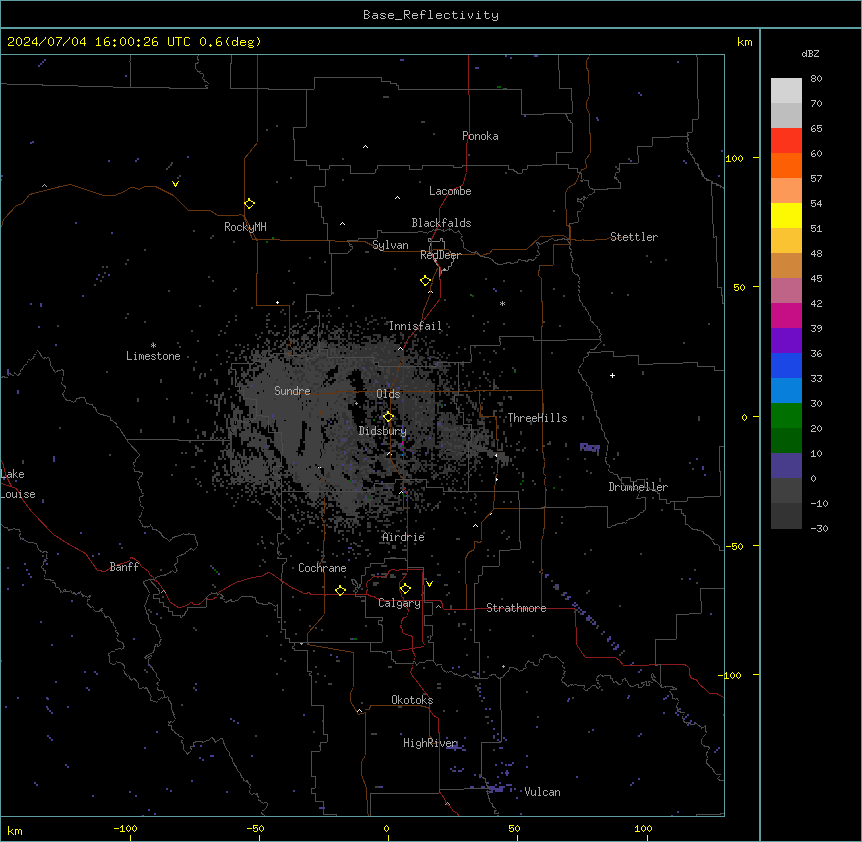This screenshot has height=842, width=862.
Task: Click the red 65 dBZ color swatch
Action: click(786, 140)
